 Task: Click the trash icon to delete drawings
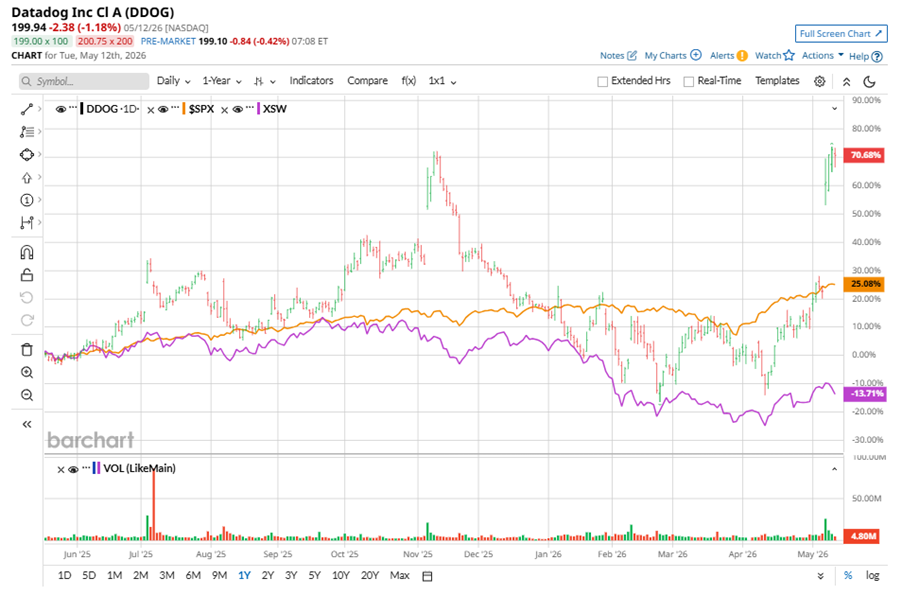pyautogui.click(x=26, y=350)
